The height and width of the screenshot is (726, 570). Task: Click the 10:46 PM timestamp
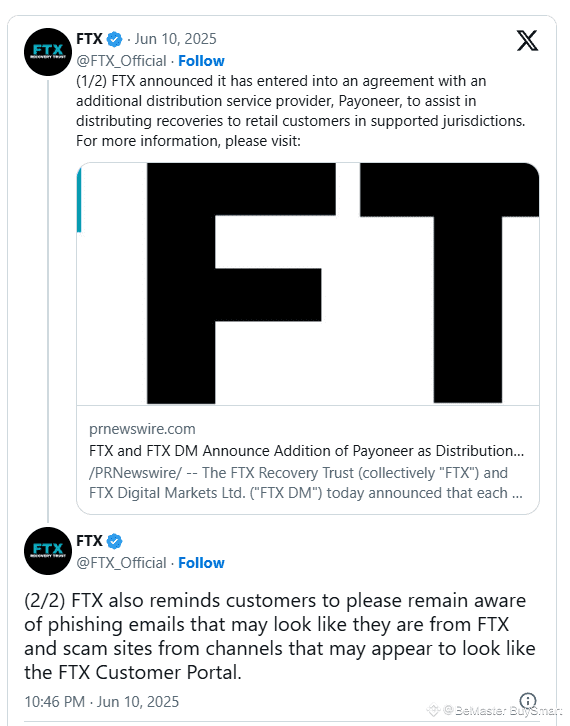click(x=54, y=701)
